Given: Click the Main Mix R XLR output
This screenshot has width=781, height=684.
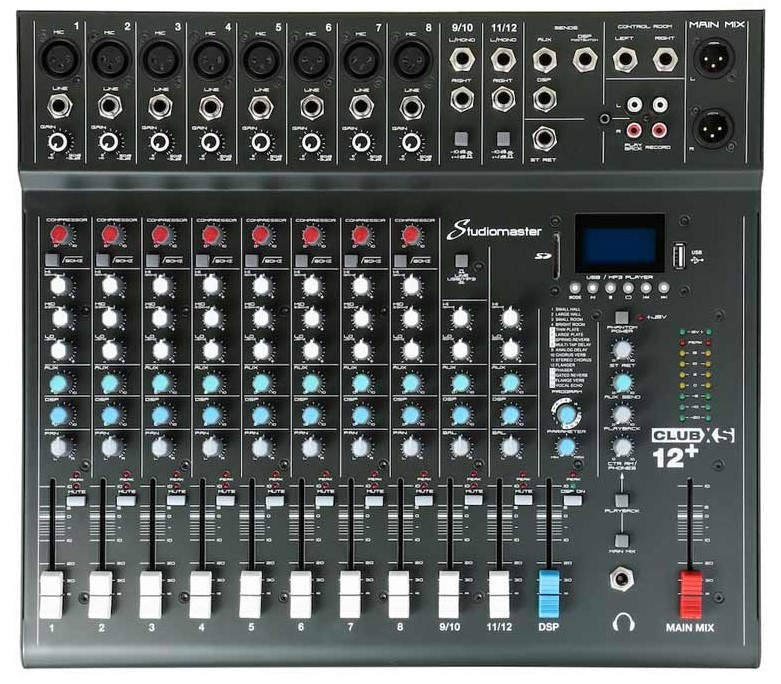Looking at the screenshot, I should (714, 127).
